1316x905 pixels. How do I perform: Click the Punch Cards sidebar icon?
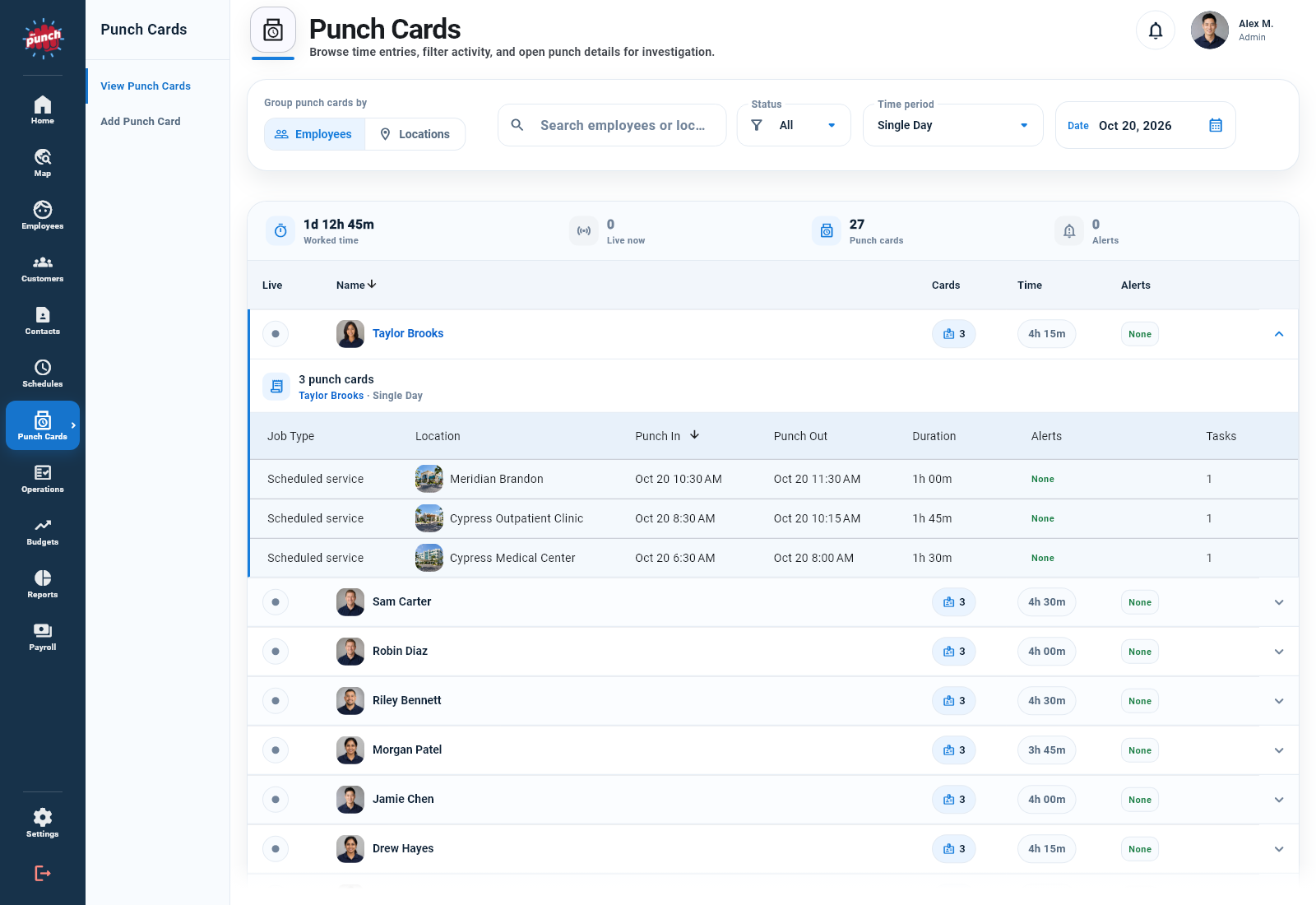(x=43, y=425)
